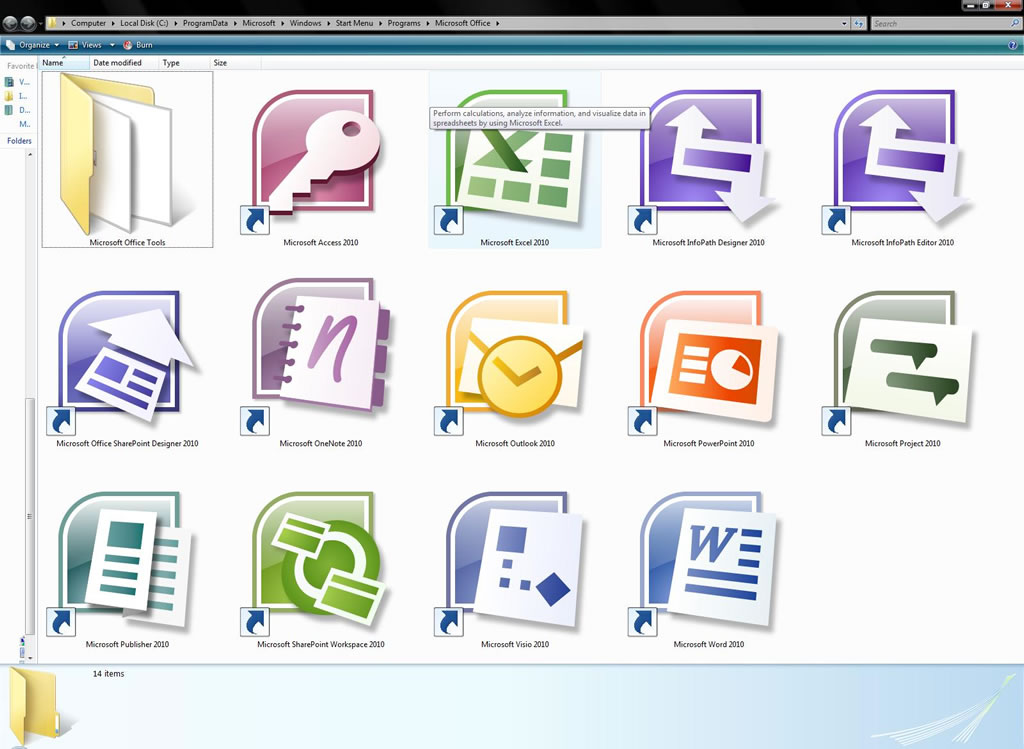This screenshot has width=1024, height=749.
Task: Click the Microsoft Office breadcrumb segment
Action: pyautogui.click(x=462, y=23)
